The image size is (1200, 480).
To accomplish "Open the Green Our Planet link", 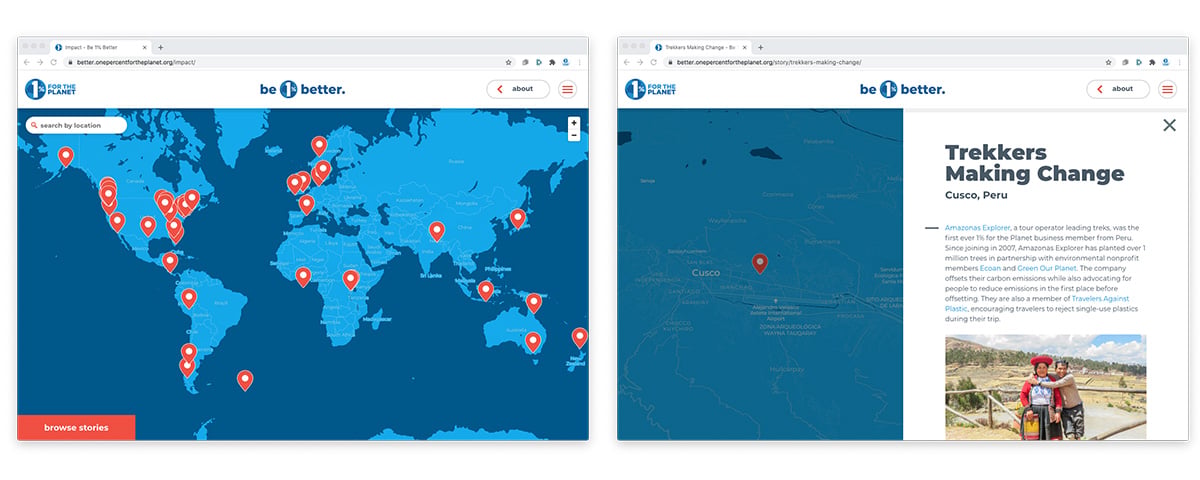I will point(1049,268).
